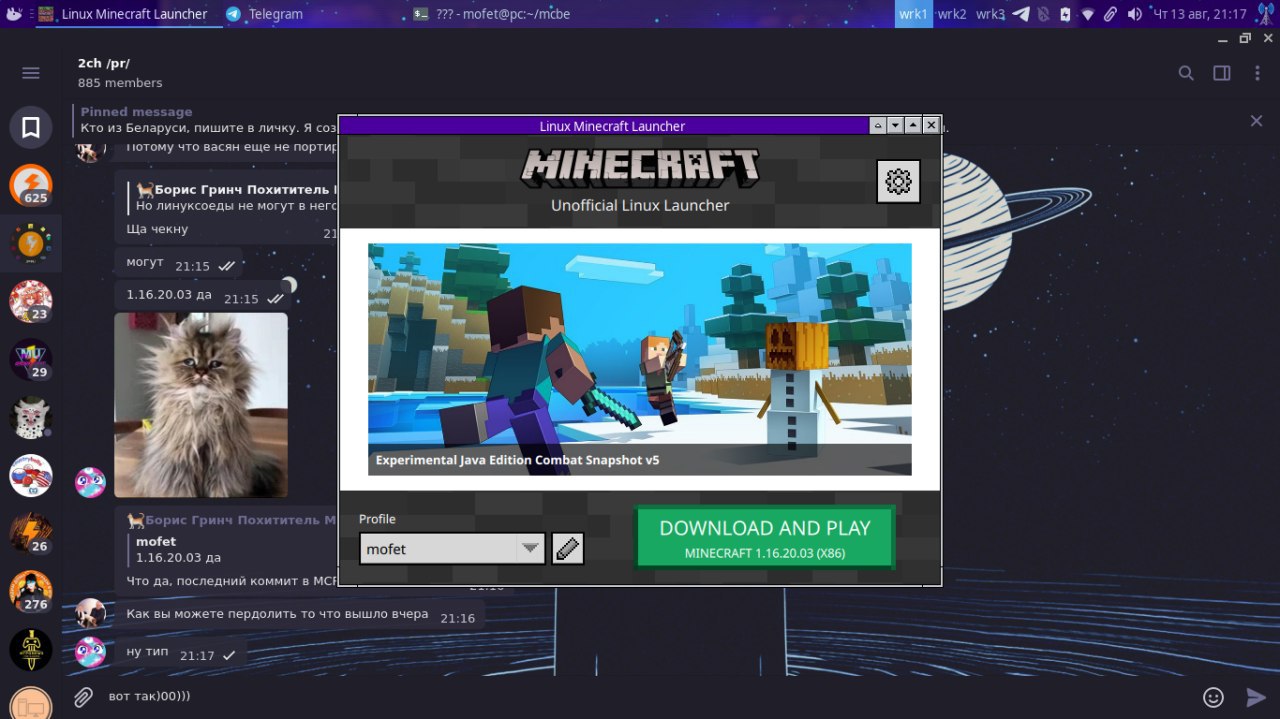
Task: Click antenna tower icon in panel corner
Action: pyautogui.click(x=1266, y=14)
